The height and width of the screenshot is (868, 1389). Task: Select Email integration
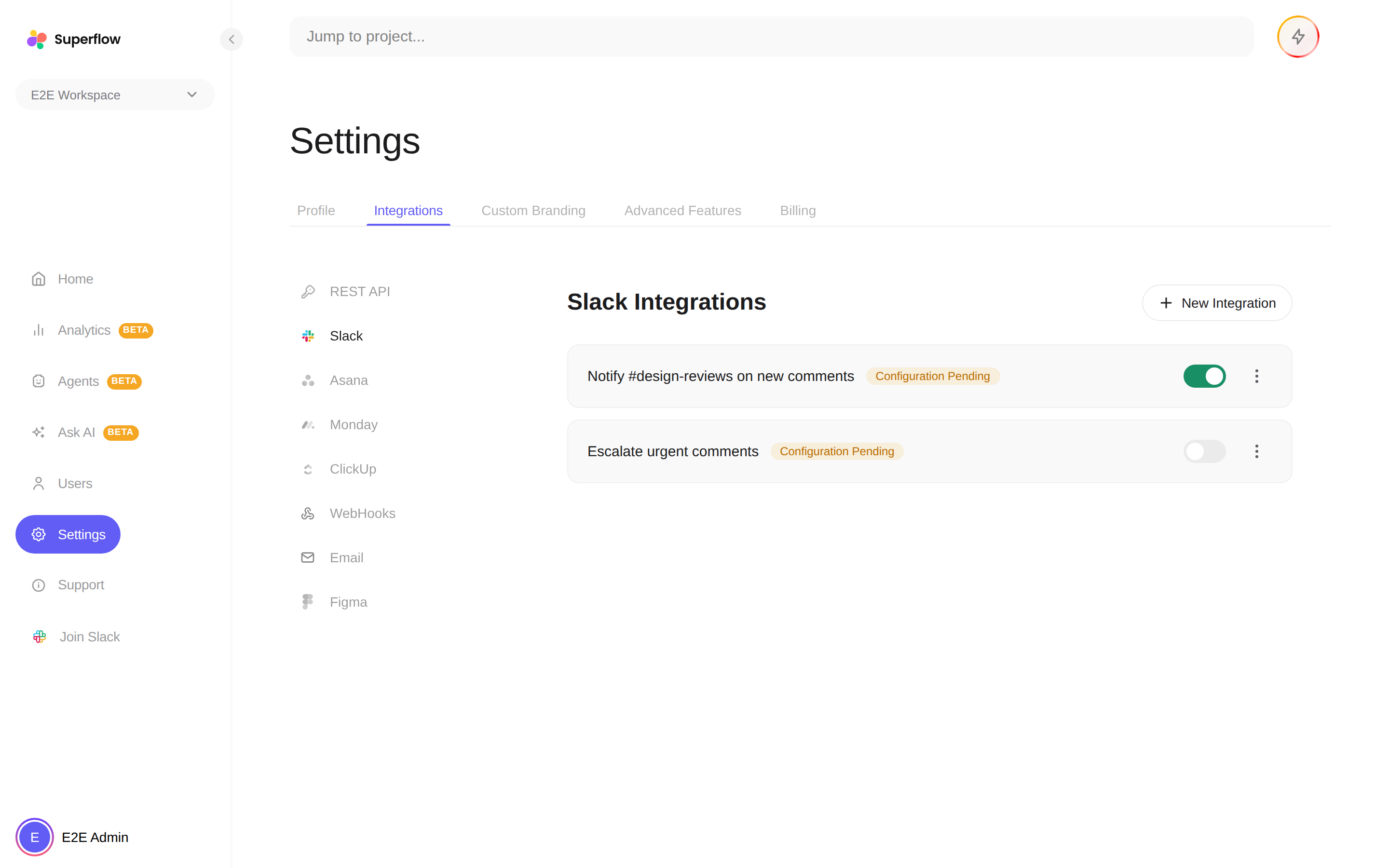tap(332, 557)
